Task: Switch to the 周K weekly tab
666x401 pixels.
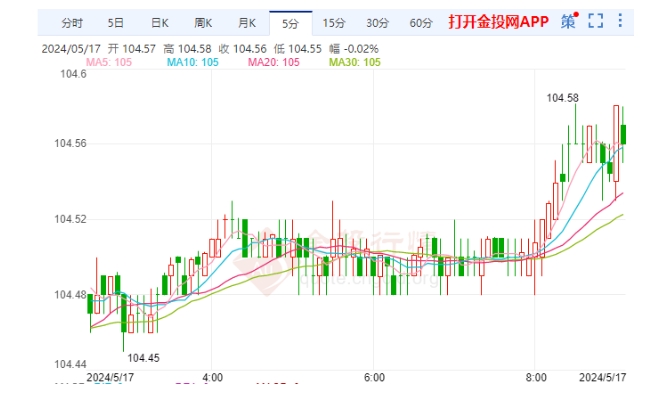Action: [203, 23]
